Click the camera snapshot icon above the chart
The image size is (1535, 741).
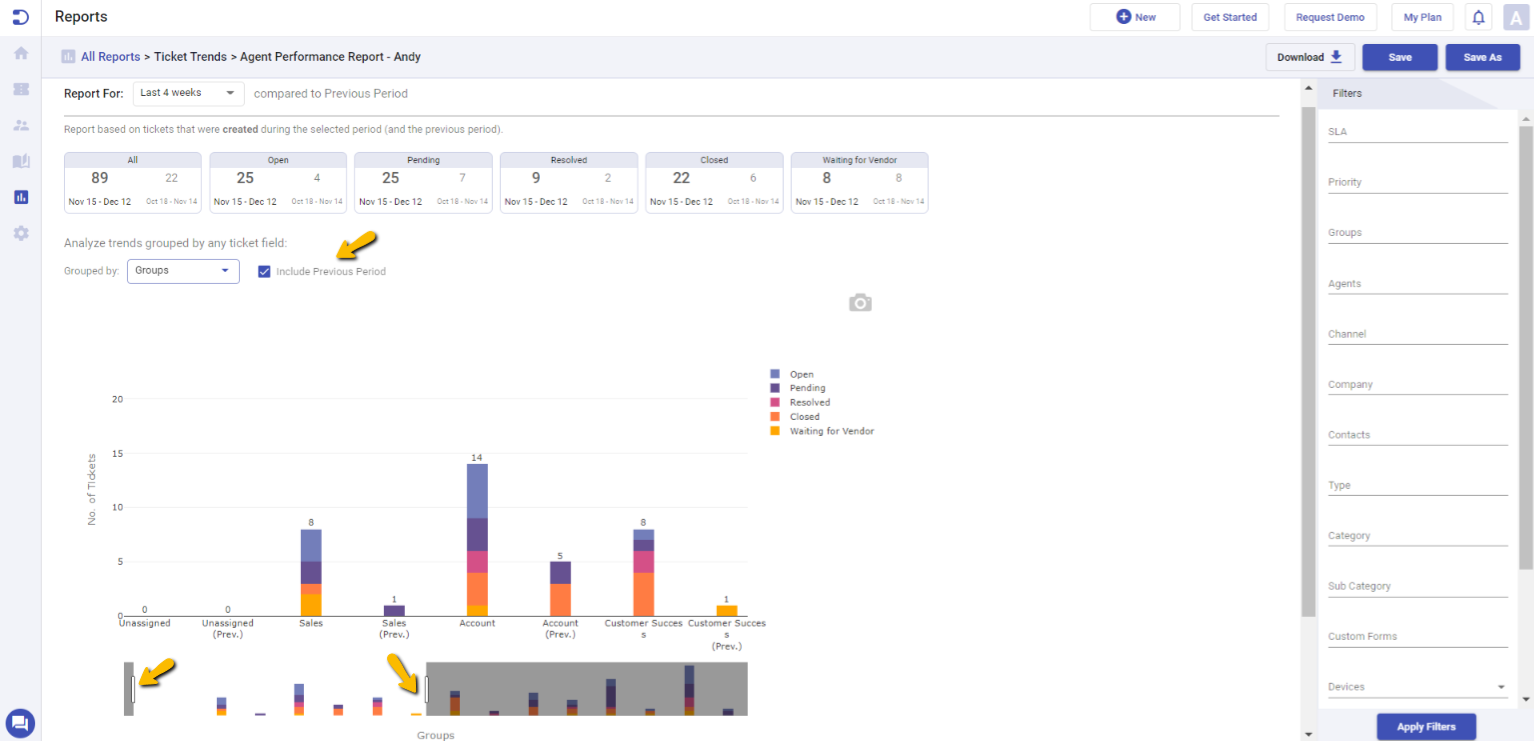pos(860,303)
